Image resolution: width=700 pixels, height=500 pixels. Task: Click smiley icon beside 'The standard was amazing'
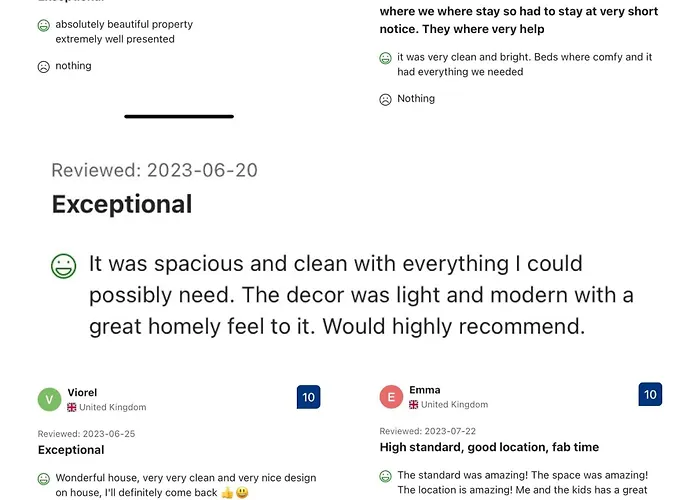(x=385, y=476)
